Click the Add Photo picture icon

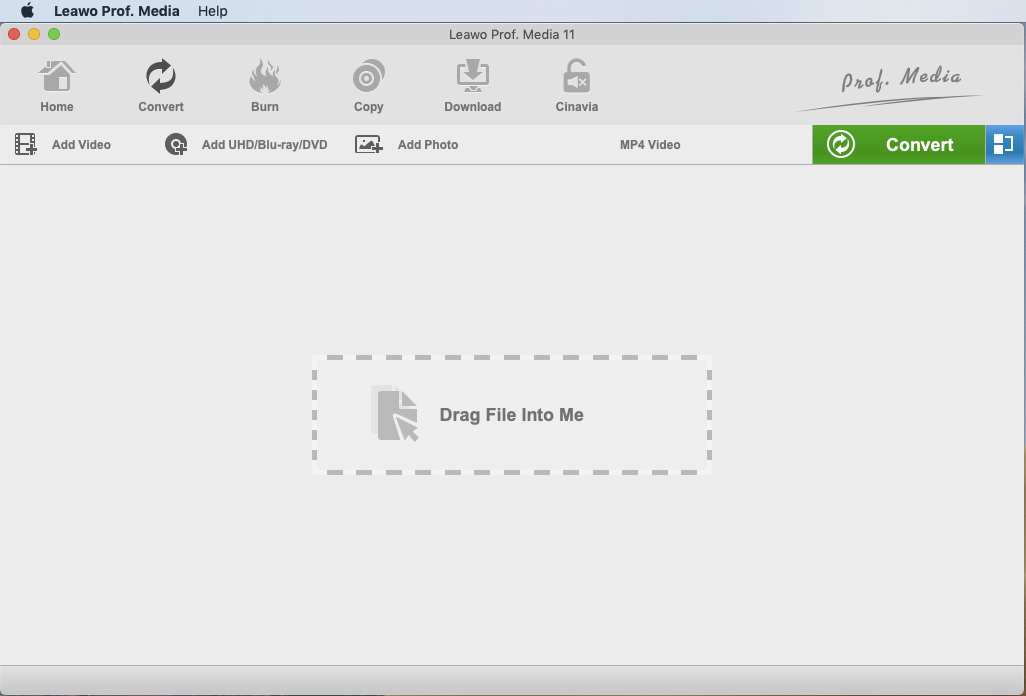click(x=368, y=145)
